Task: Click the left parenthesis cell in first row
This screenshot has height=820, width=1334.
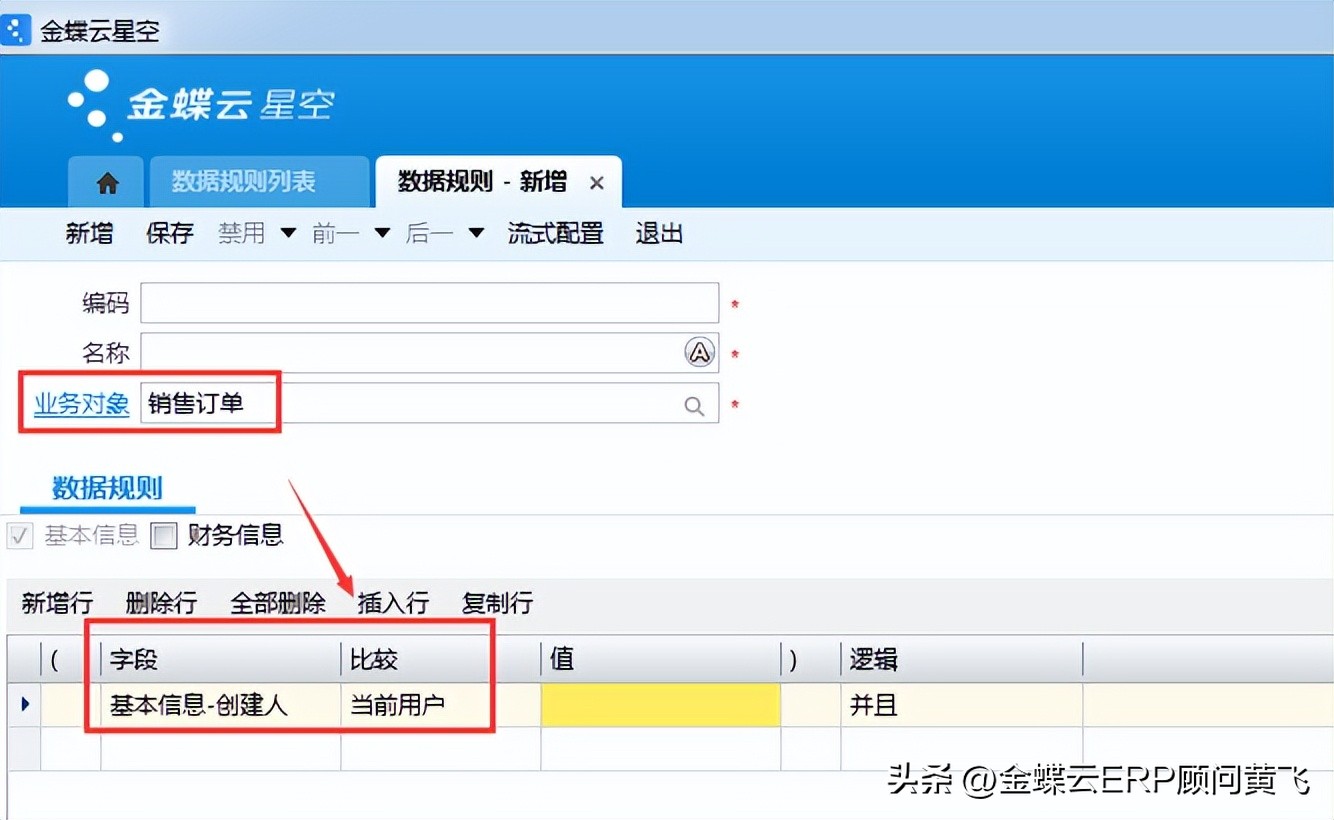Action: tap(71, 705)
